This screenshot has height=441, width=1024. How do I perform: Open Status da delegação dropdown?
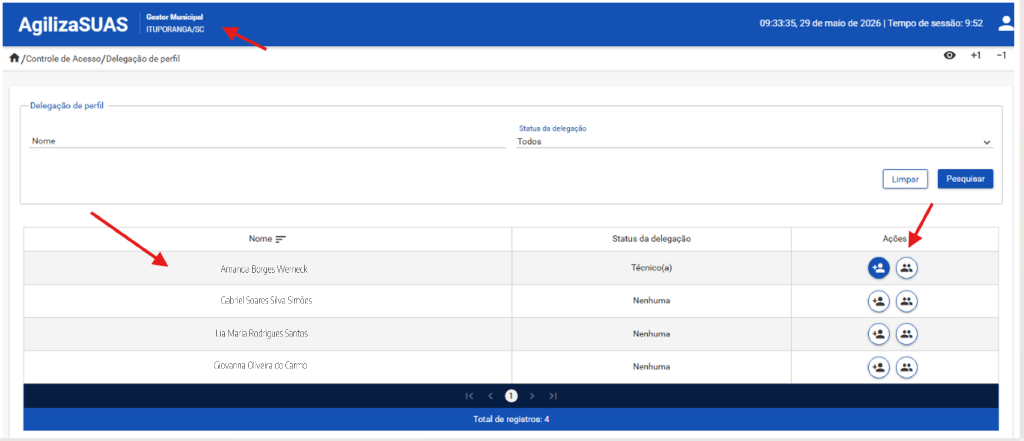pos(754,141)
